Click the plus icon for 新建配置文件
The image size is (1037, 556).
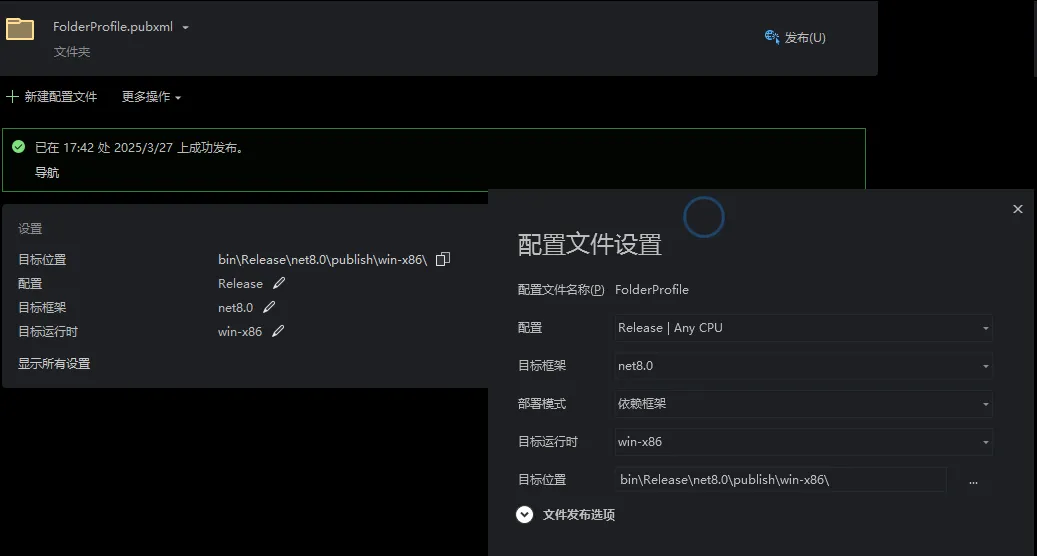[12, 97]
